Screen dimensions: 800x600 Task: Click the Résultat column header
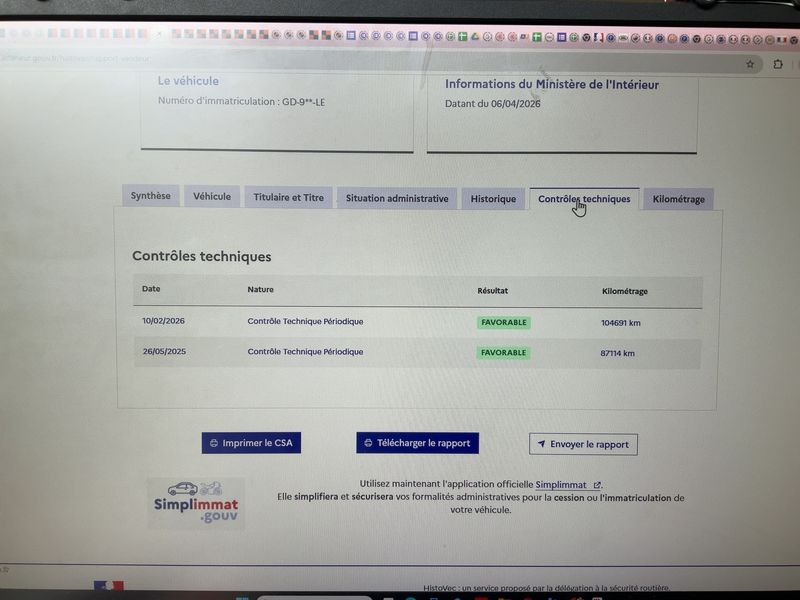point(492,291)
